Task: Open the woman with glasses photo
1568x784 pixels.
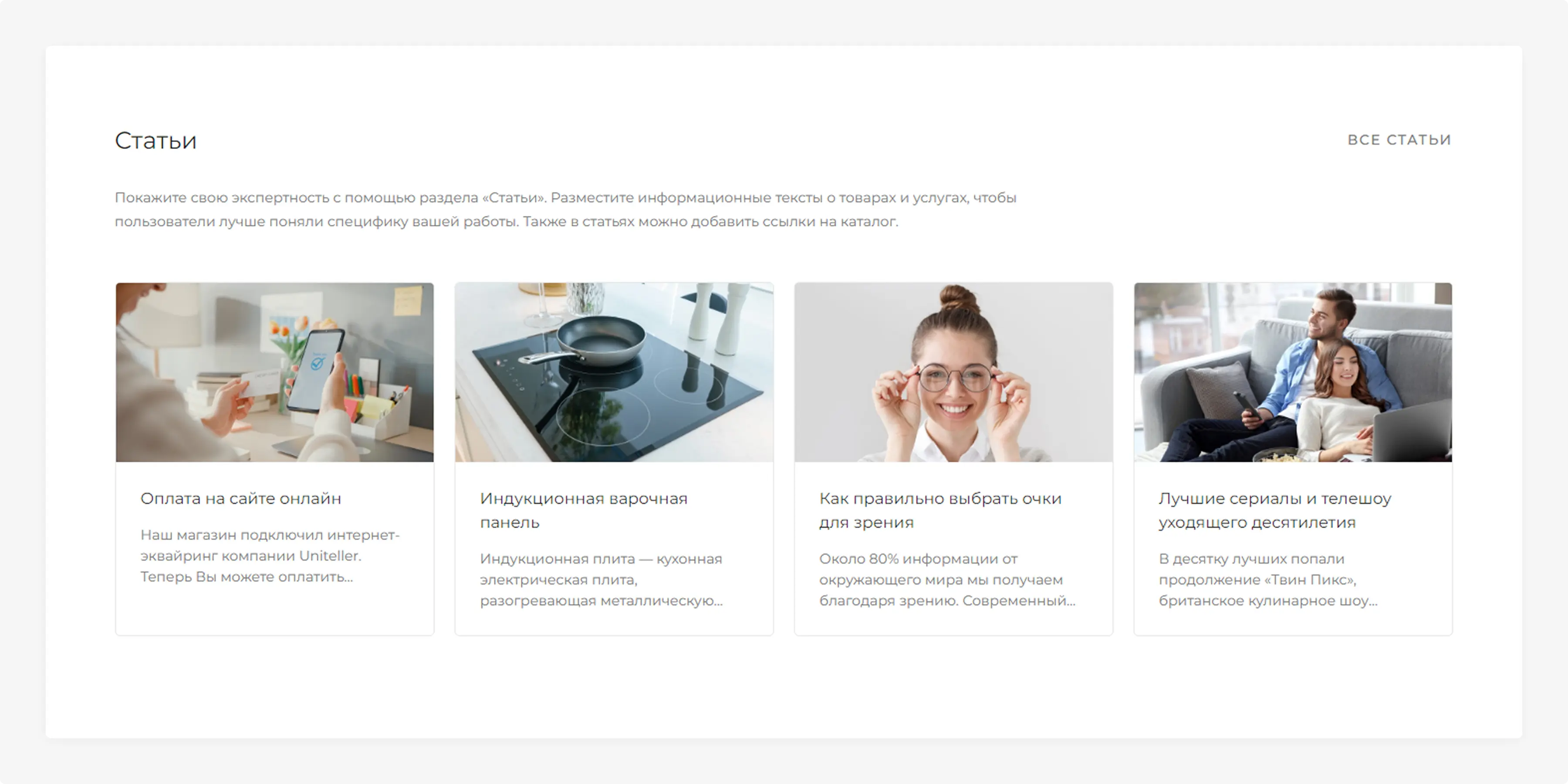Action: tap(953, 372)
